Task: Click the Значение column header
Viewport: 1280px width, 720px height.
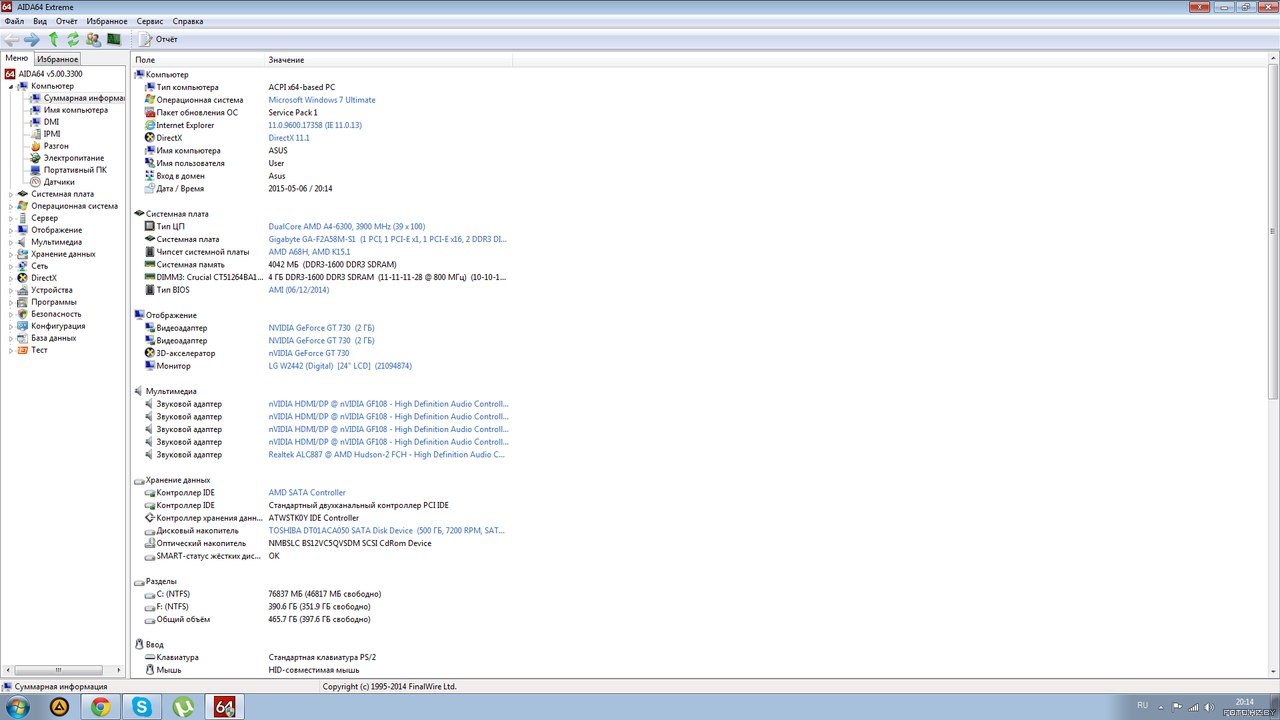Action: click(388, 60)
